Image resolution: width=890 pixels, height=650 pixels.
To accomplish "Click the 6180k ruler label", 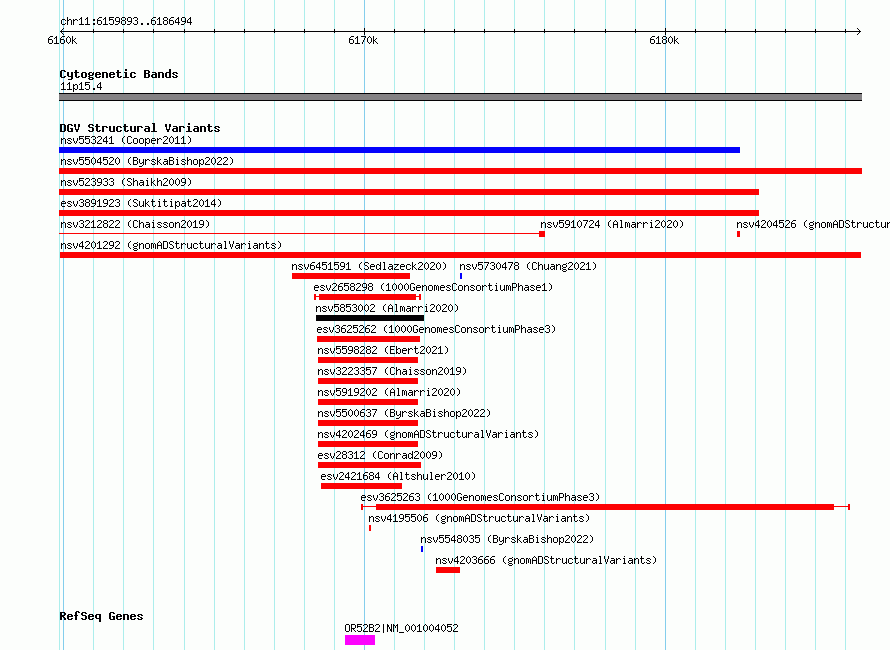I will coord(664,40).
